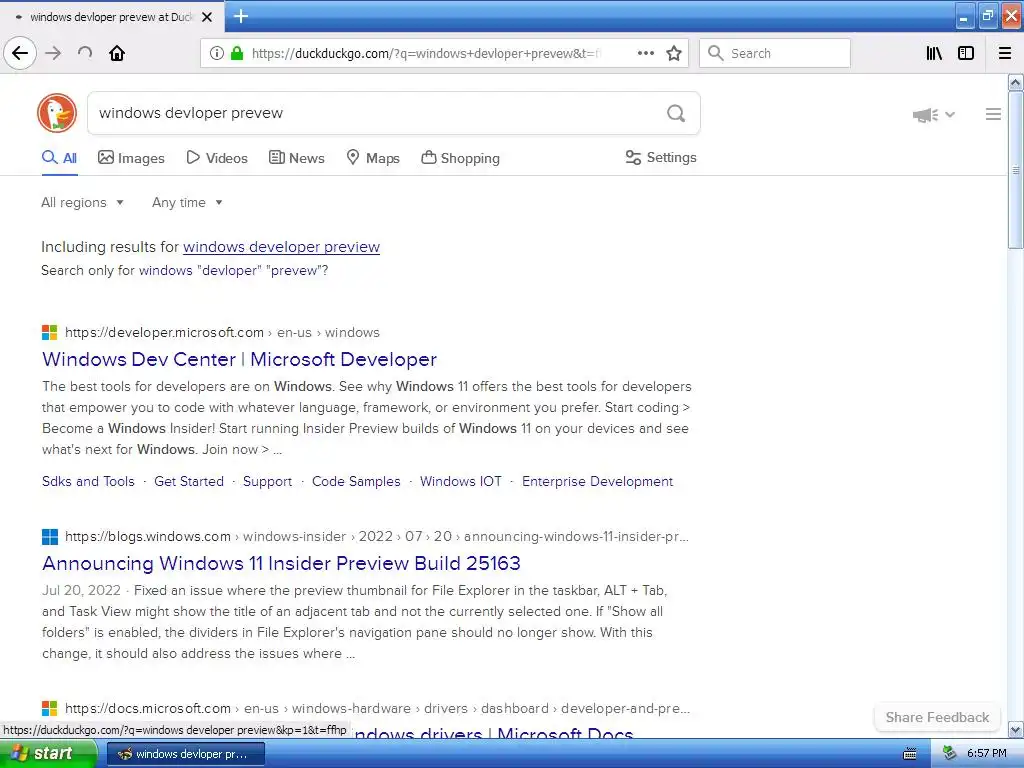
Task: Open the search Settings menu
Action: coord(661,157)
